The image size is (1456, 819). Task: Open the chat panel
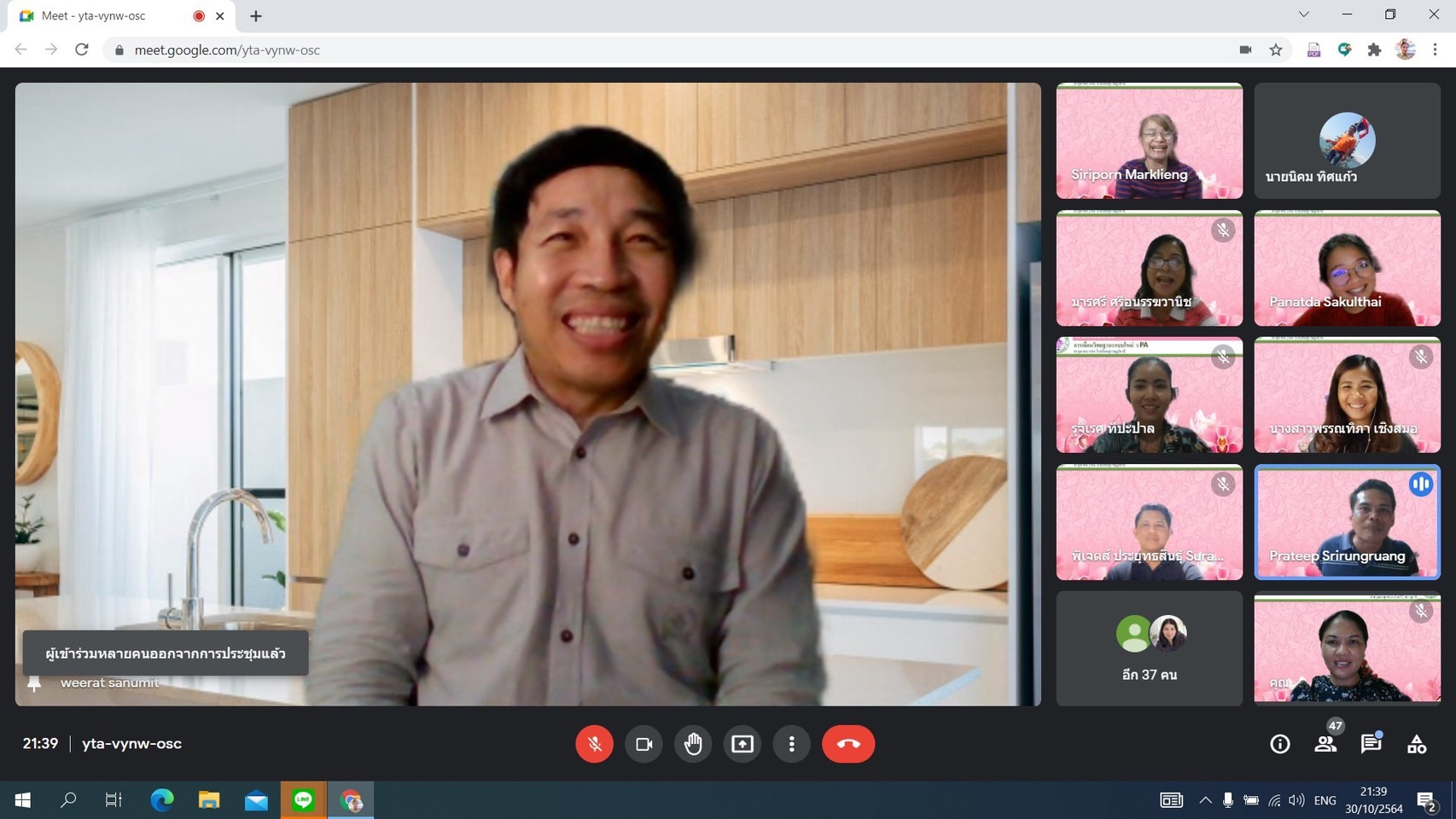pos(1372,743)
